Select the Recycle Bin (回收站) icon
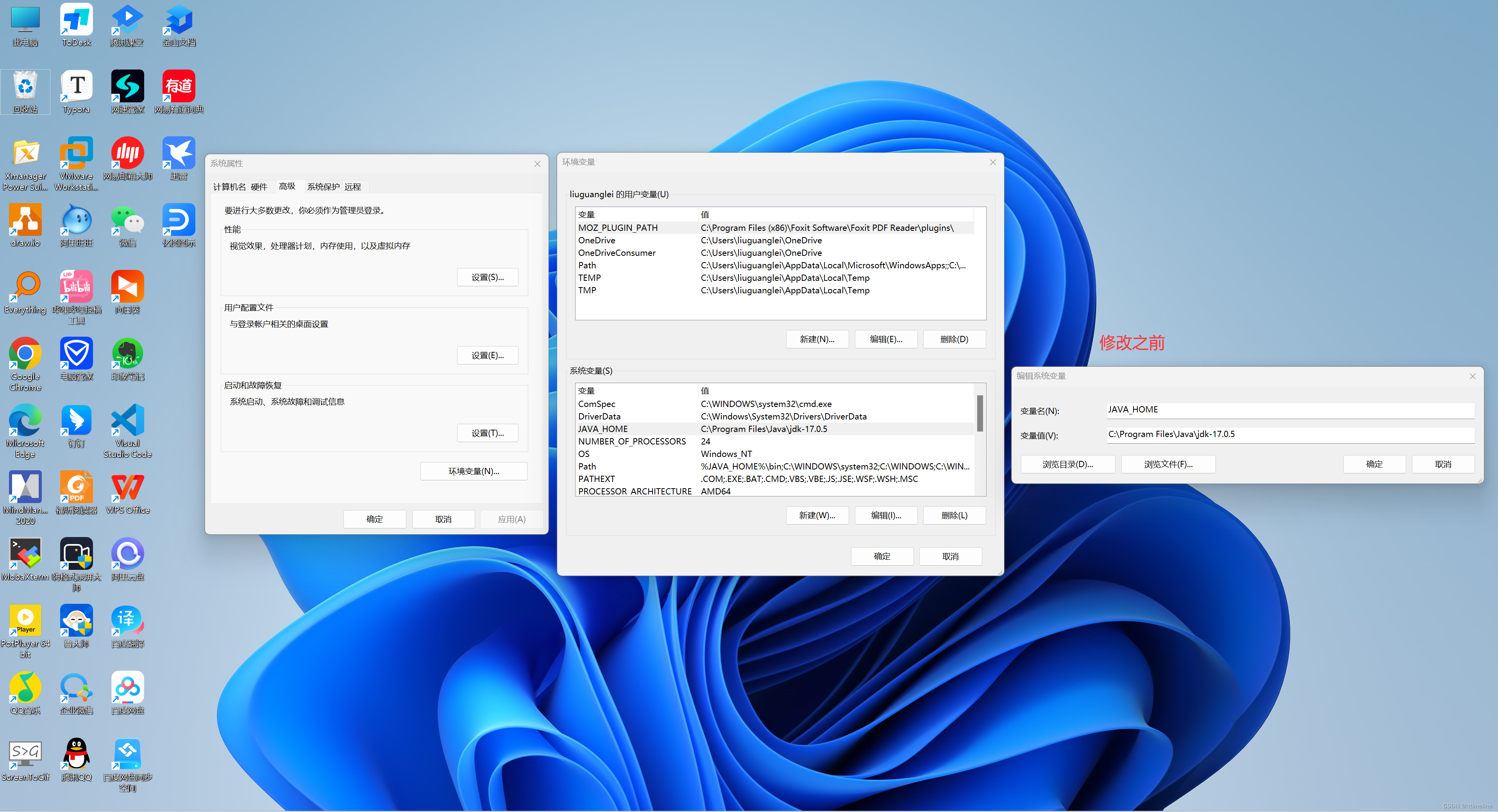Screen dimensions: 1498x812 (25, 93)
